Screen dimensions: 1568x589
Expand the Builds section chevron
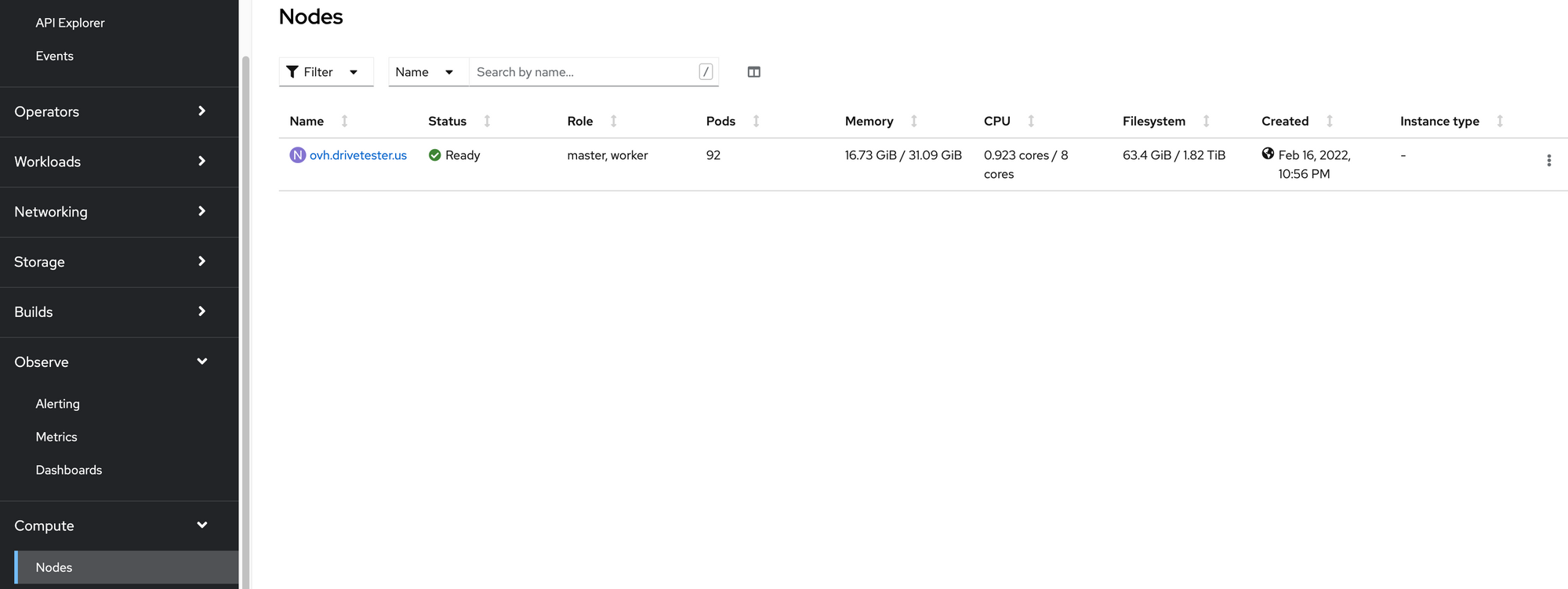[201, 311]
